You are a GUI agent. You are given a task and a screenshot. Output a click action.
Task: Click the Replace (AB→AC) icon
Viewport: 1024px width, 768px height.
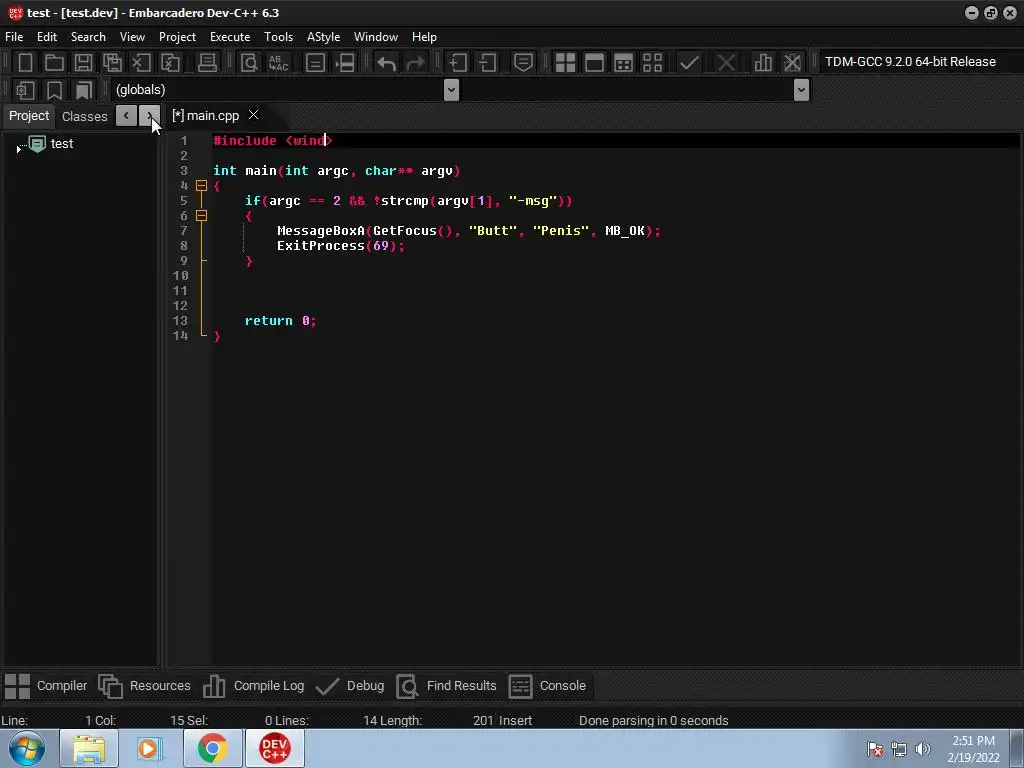coord(278,63)
